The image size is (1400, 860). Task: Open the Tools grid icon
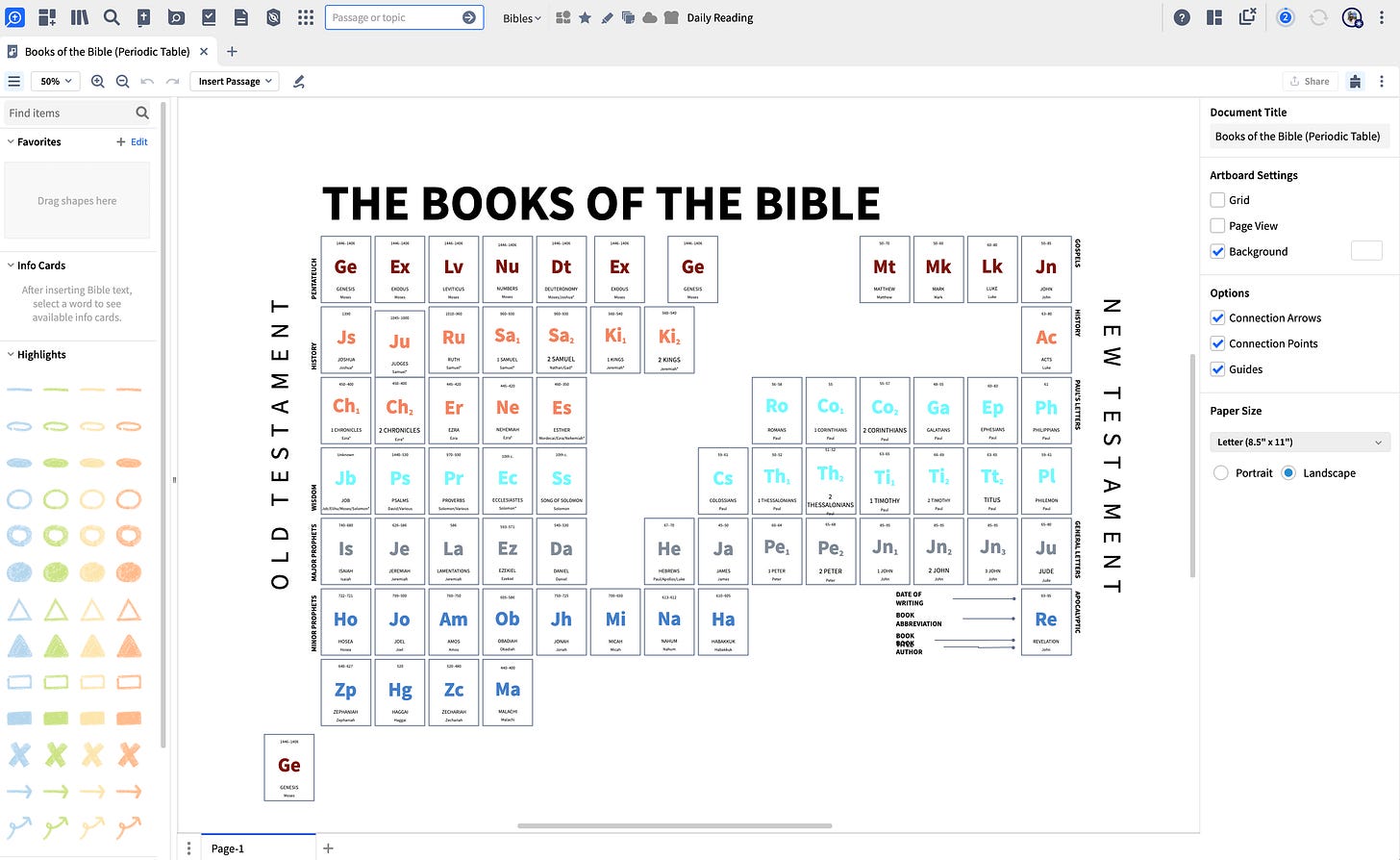pyautogui.click(x=306, y=16)
